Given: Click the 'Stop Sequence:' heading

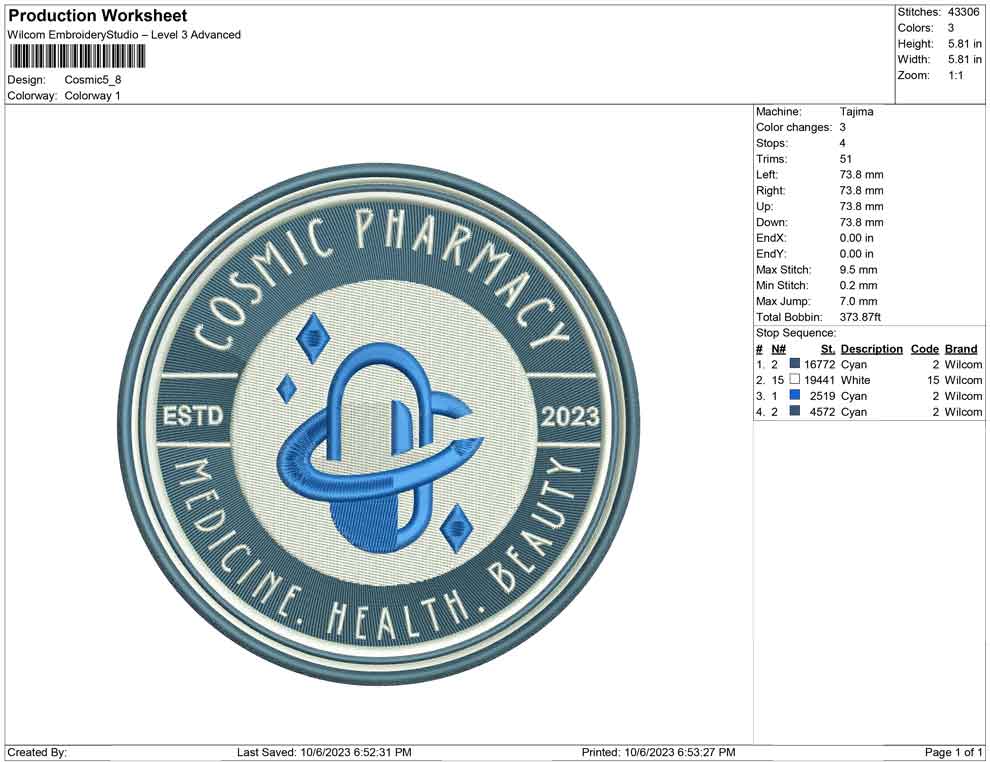Looking at the screenshot, I should coord(796,333).
